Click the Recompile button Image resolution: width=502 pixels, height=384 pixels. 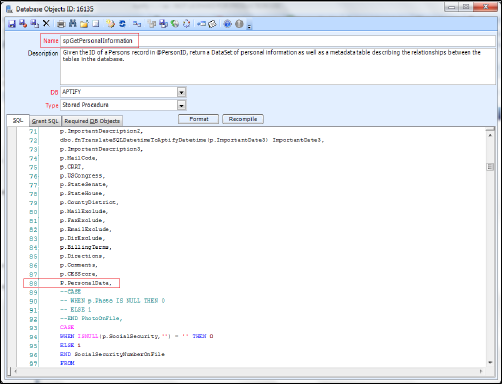[243, 119]
